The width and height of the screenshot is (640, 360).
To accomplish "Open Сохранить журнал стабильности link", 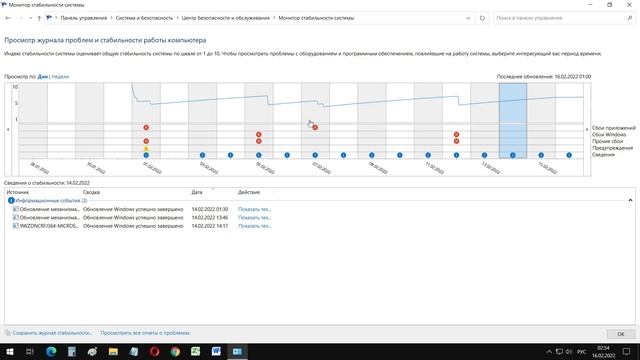I will (x=52, y=333).
